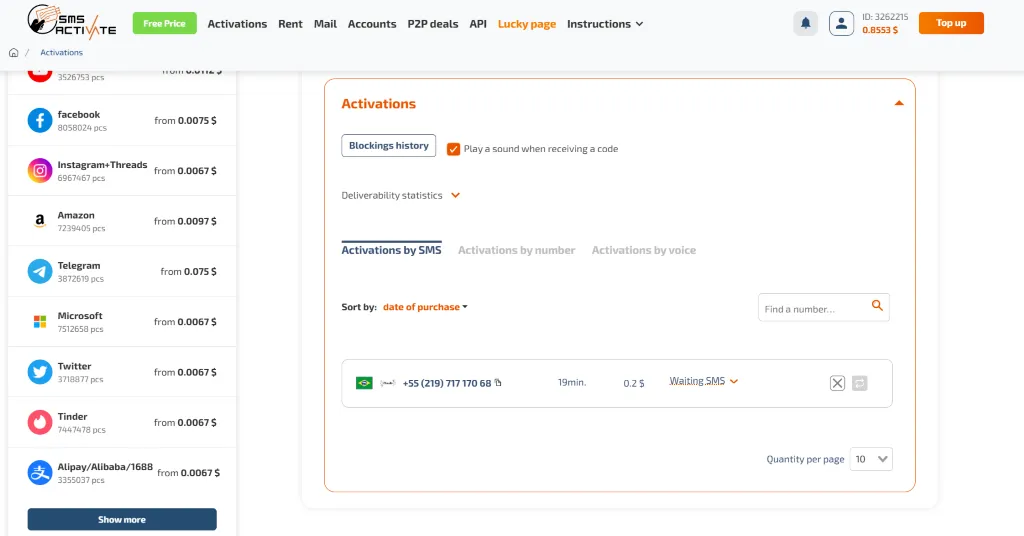This screenshot has height=536, width=1024.
Task: Click the Activations breadcrumb link
Action: [x=61, y=52]
